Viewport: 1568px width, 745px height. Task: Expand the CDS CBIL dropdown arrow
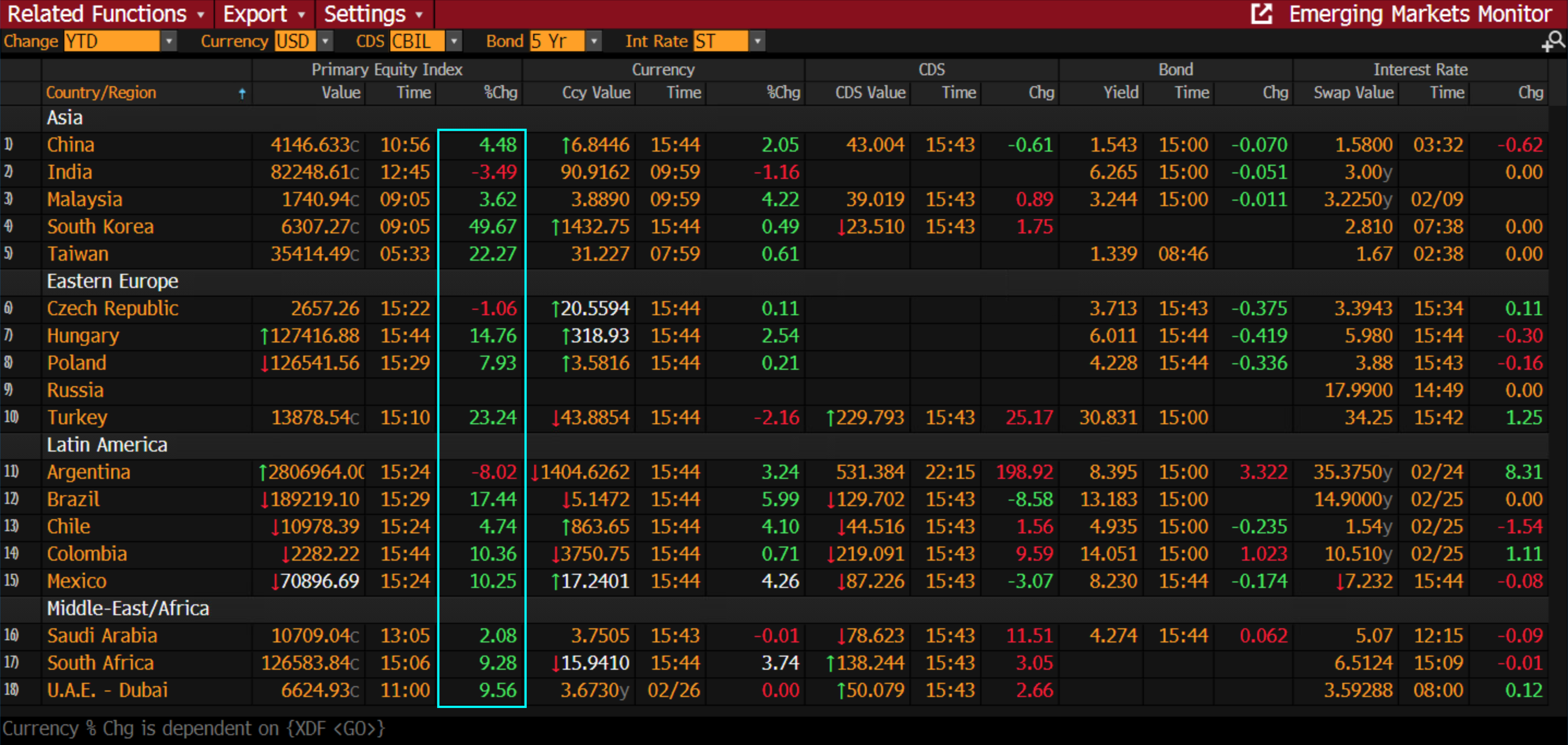454,41
